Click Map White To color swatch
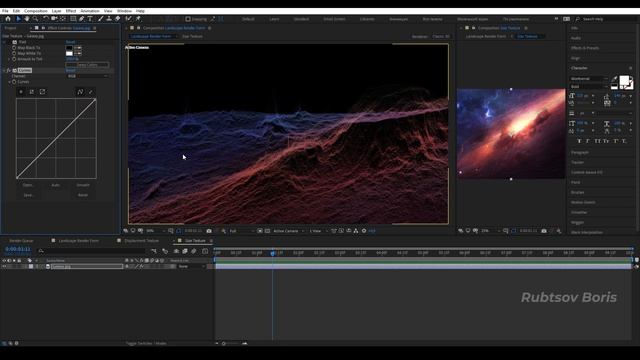The height and width of the screenshot is (360, 640). pyautogui.click(x=69, y=53)
